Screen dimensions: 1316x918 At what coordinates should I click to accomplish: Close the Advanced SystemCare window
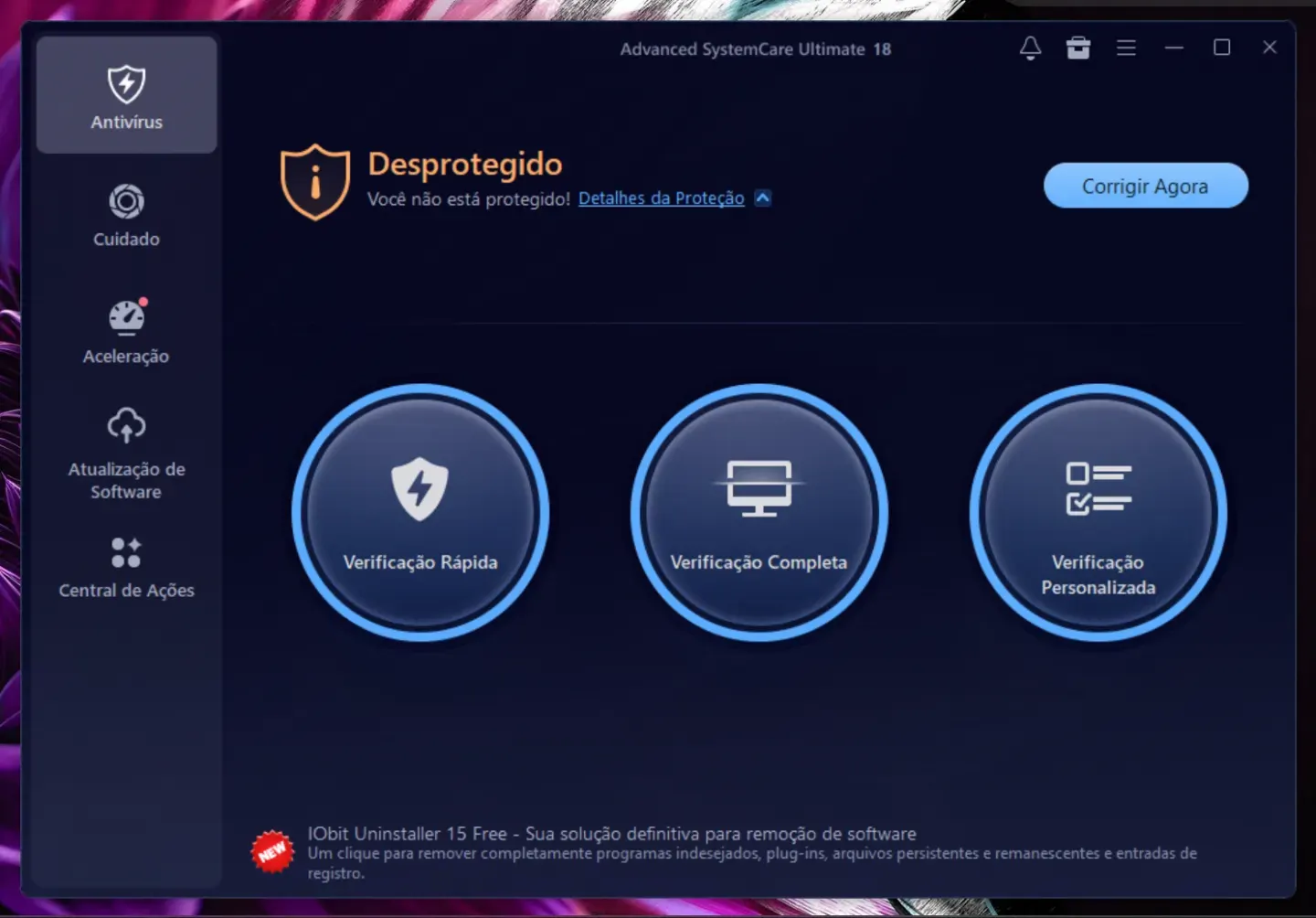click(x=1269, y=48)
